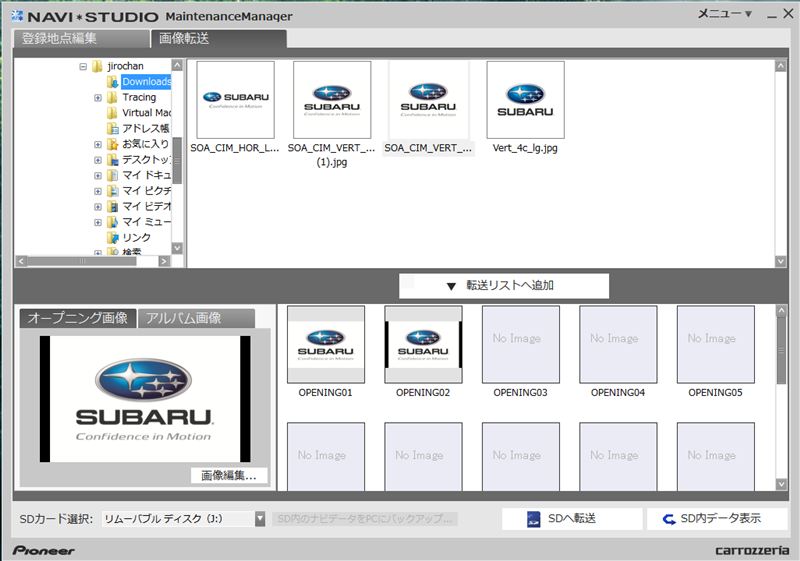Select the Vert_4c_lg.jpg thumbnail
Viewport: 800px width, 561px height.
(526, 100)
